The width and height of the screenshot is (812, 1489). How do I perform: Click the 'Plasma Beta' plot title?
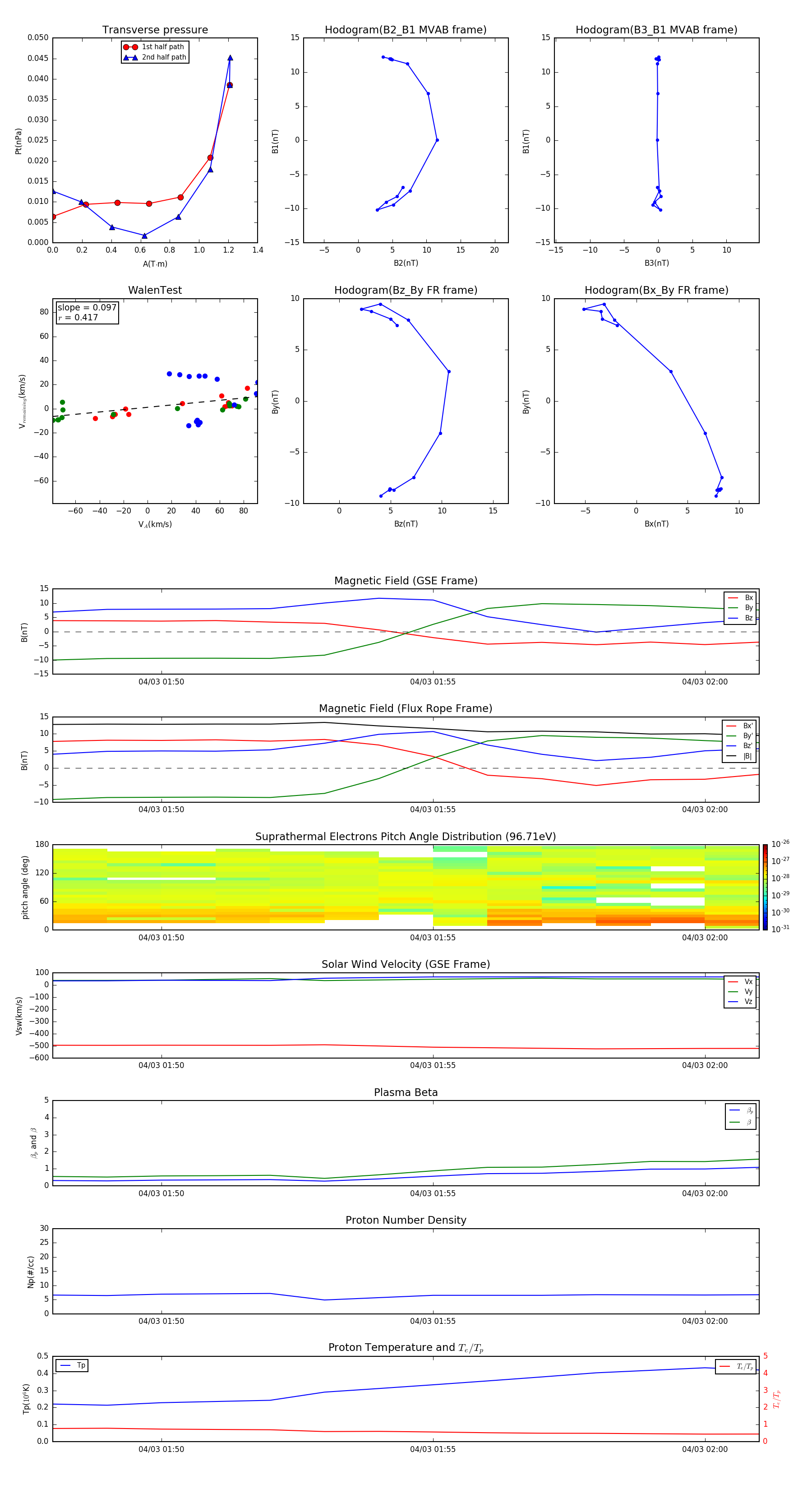click(x=406, y=1092)
